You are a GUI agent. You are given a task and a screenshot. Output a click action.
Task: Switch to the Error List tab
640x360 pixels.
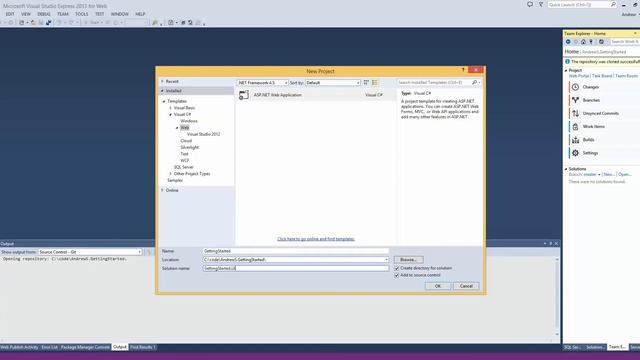click(49, 347)
